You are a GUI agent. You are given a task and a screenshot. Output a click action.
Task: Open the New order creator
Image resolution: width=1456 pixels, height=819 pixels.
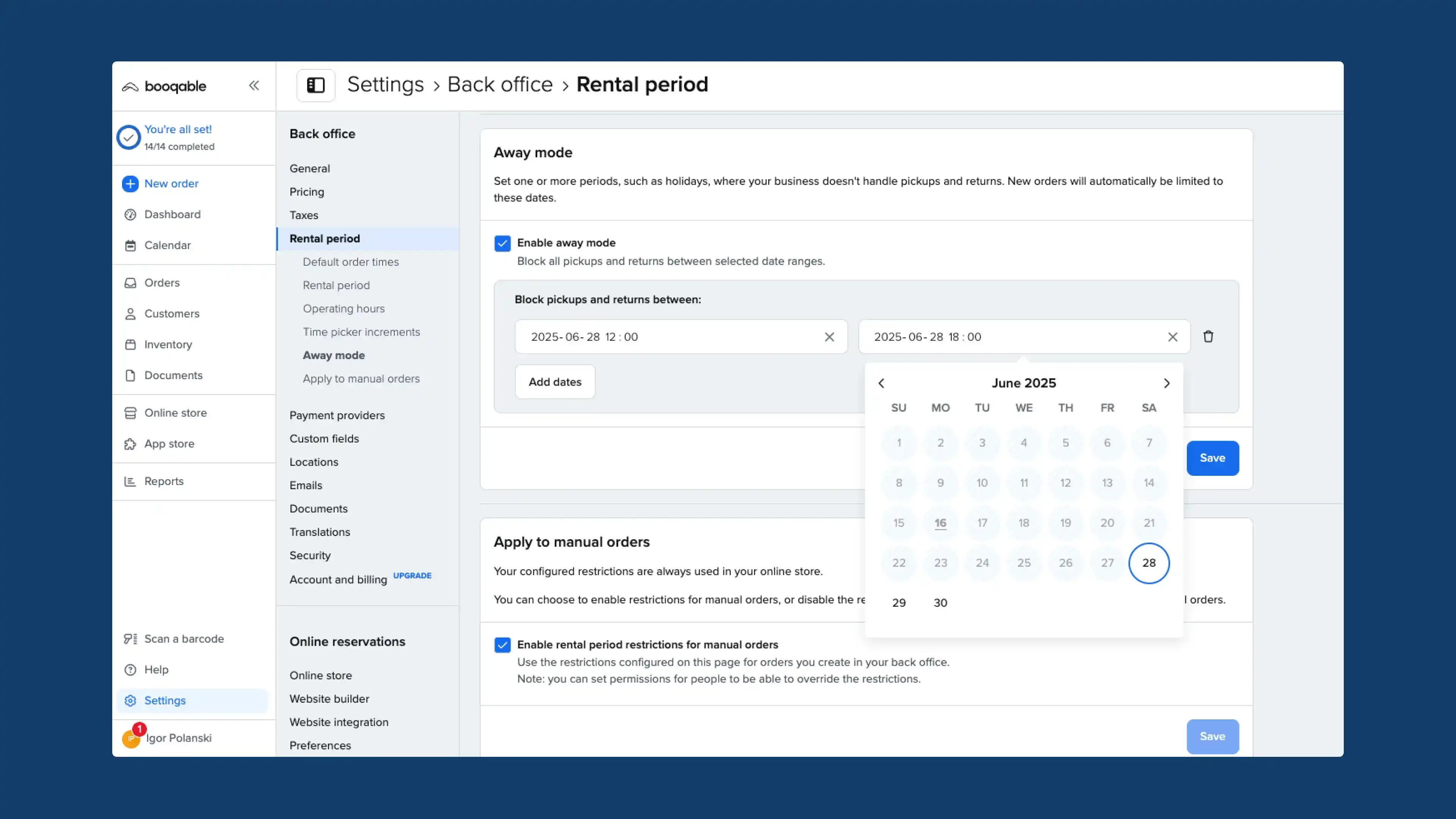[171, 183]
